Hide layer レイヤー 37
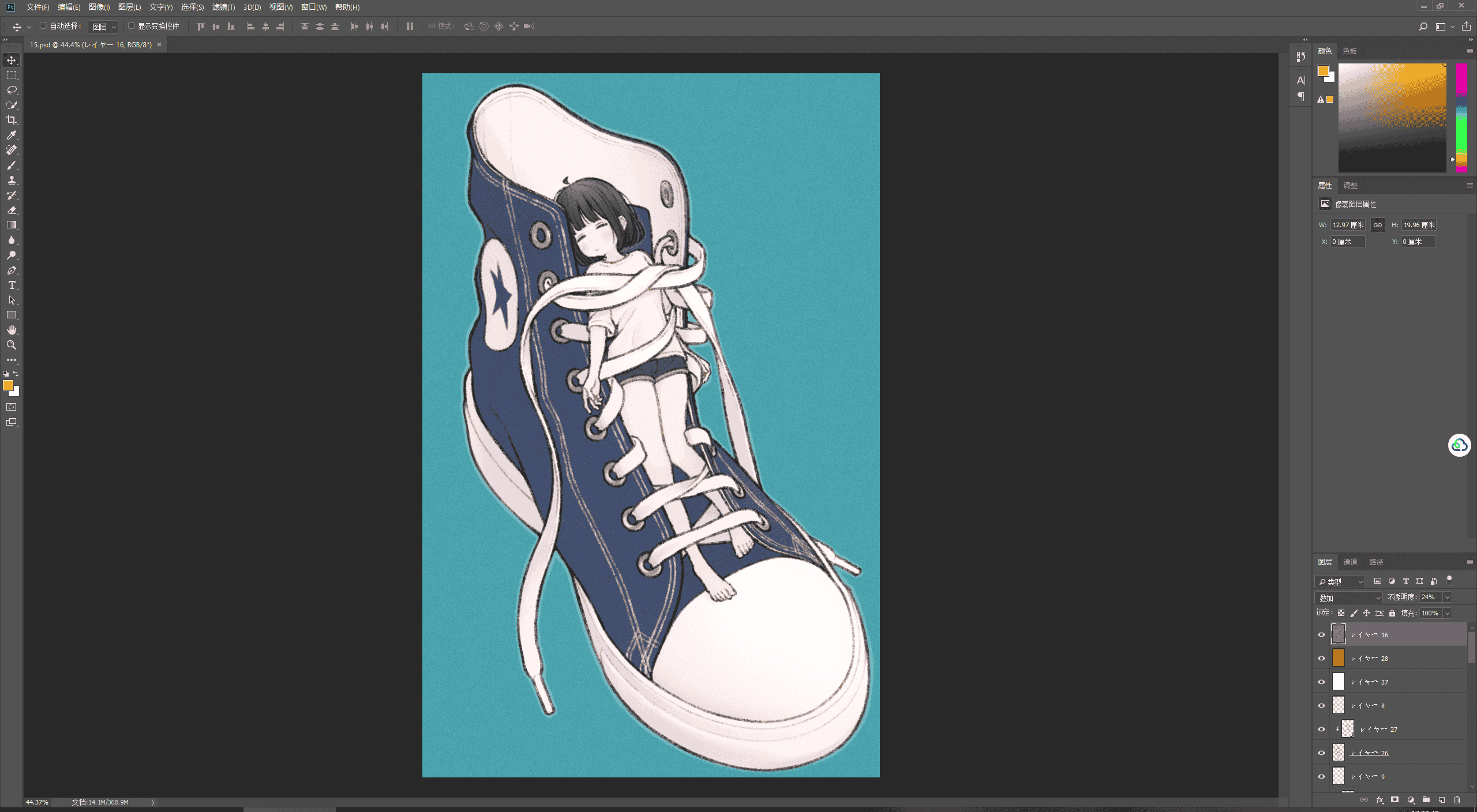 pyautogui.click(x=1322, y=682)
